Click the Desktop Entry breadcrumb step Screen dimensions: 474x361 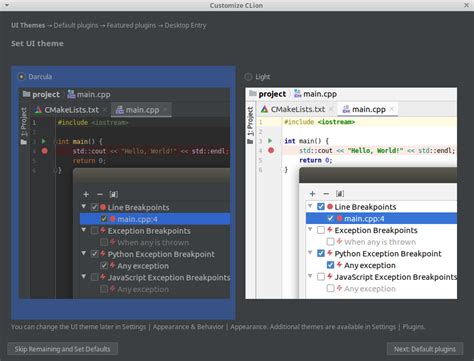(185, 25)
